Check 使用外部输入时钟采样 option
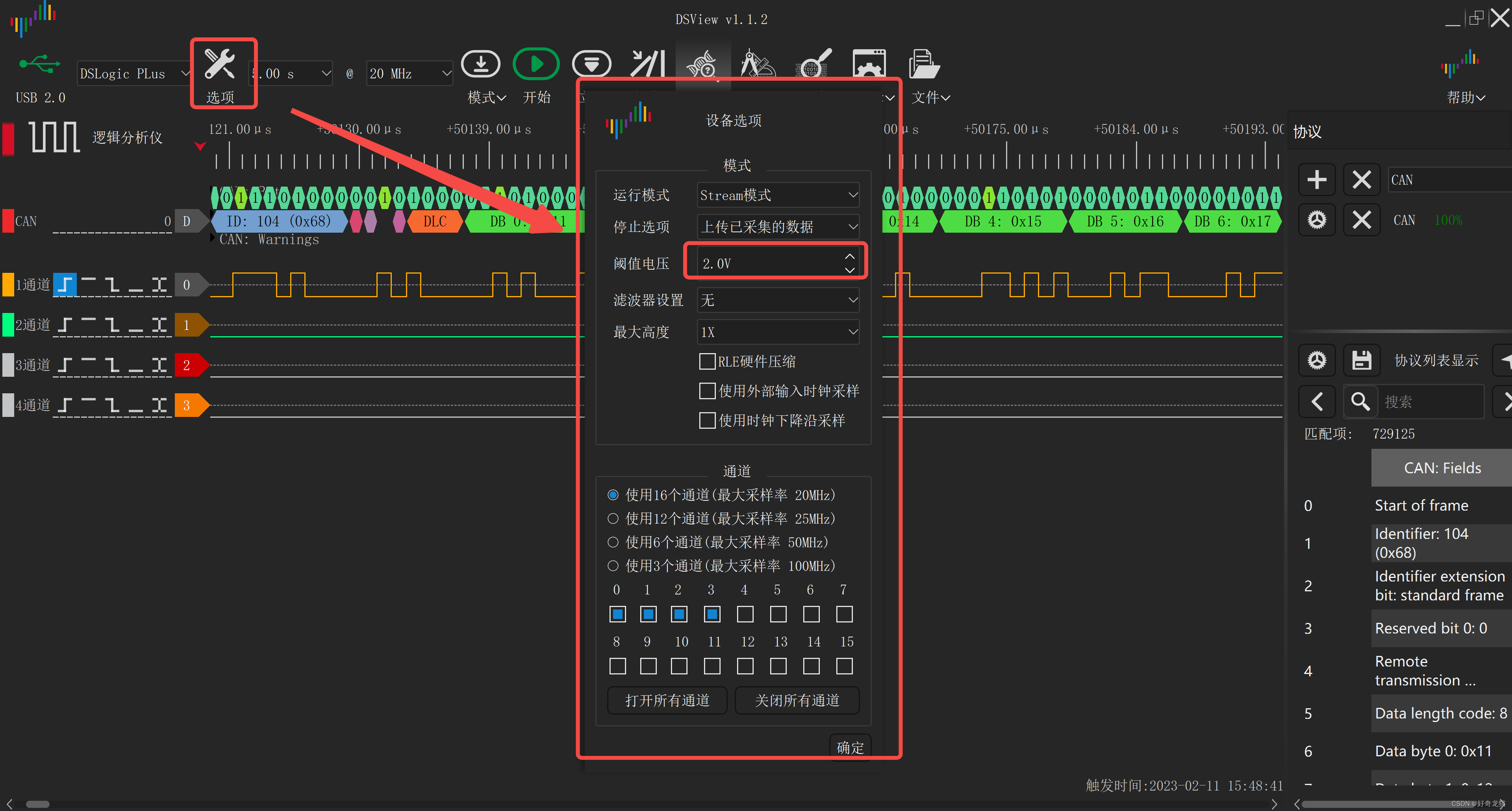1512x811 pixels. click(x=707, y=391)
